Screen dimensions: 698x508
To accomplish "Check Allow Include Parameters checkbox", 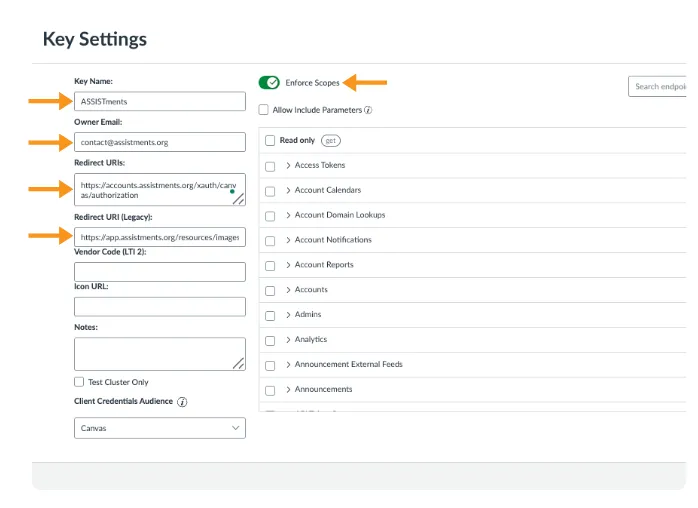I will 264,110.
